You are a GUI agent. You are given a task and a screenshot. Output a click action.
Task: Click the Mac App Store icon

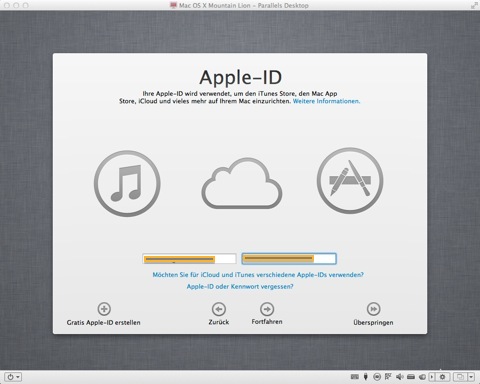pyautogui.click(x=350, y=180)
